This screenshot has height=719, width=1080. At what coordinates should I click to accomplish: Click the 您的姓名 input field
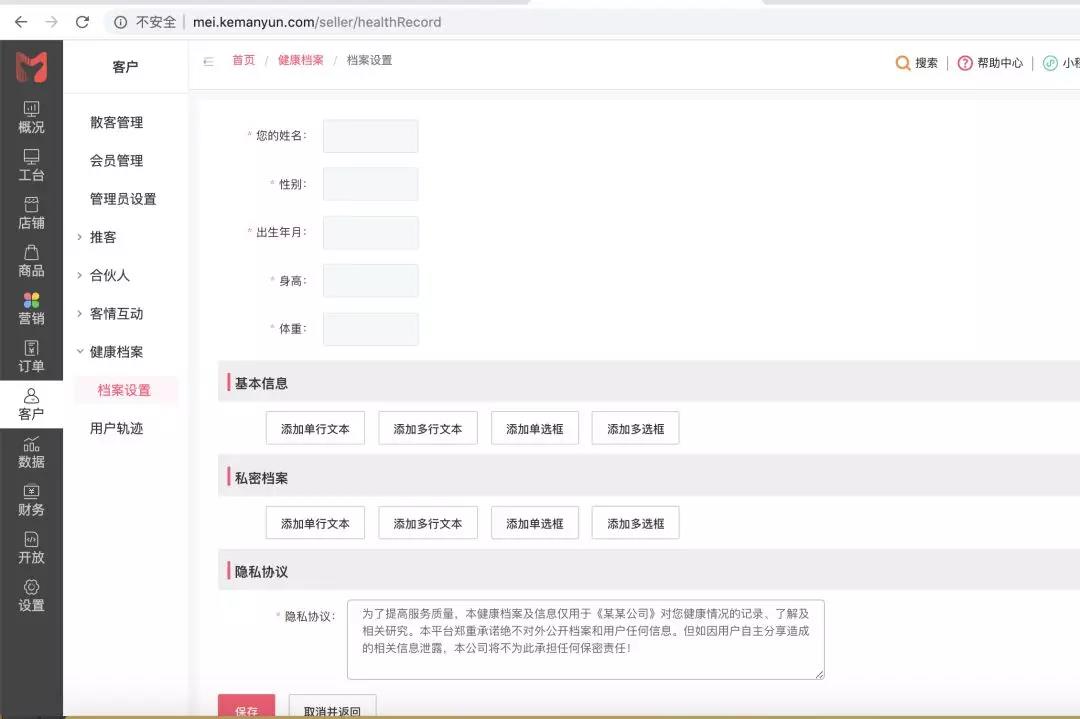point(371,136)
